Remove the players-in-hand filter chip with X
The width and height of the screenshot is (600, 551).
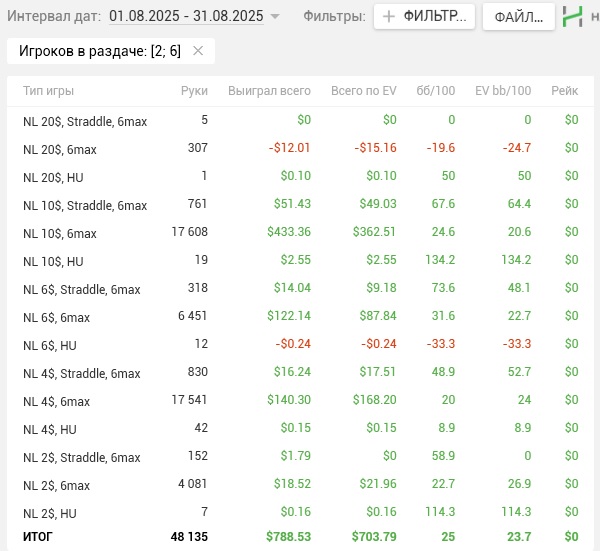pyautogui.click(x=197, y=51)
